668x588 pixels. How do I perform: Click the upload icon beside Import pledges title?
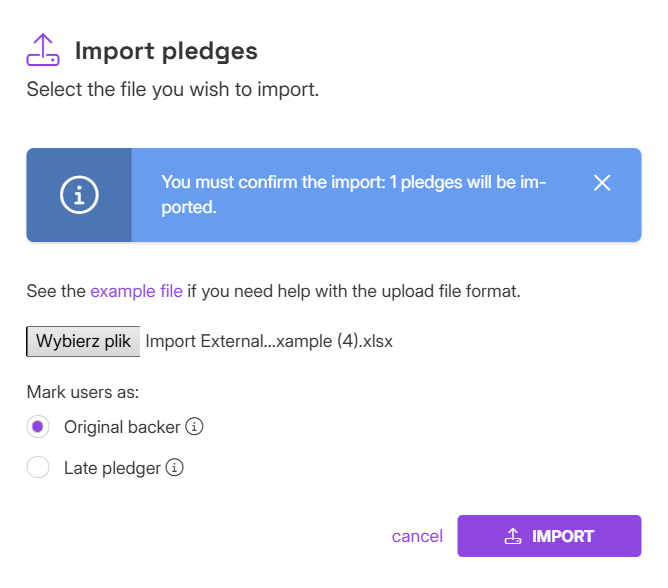coord(43,50)
